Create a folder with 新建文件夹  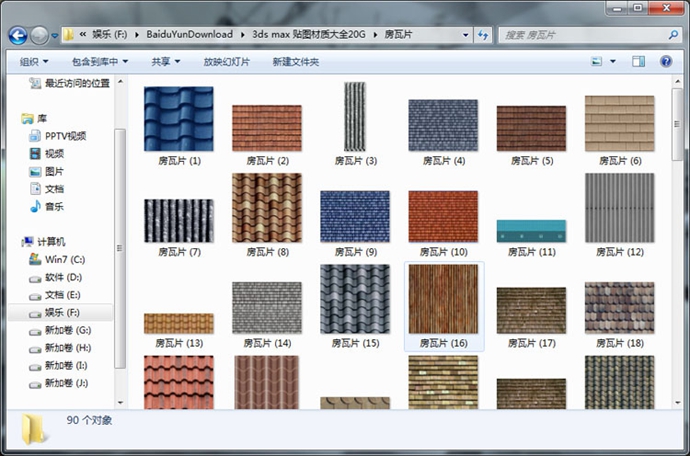(295, 62)
